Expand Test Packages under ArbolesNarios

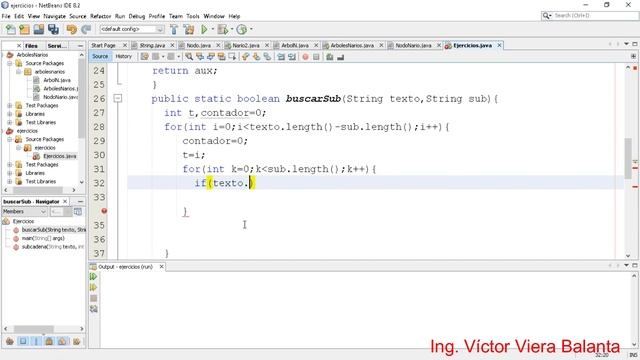click(9, 105)
